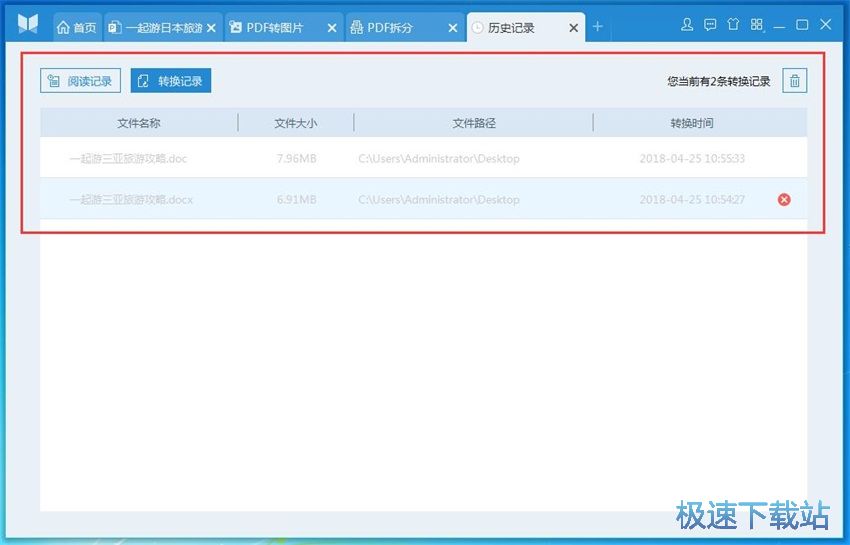Maximize the application window
Screen dimensions: 850x545
click(x=802, y=24)
